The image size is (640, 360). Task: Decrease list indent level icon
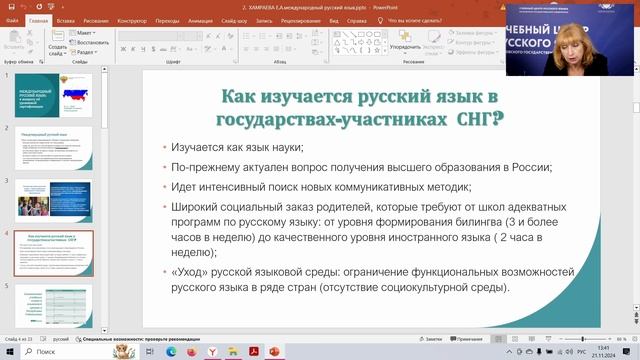coord(279,36)
